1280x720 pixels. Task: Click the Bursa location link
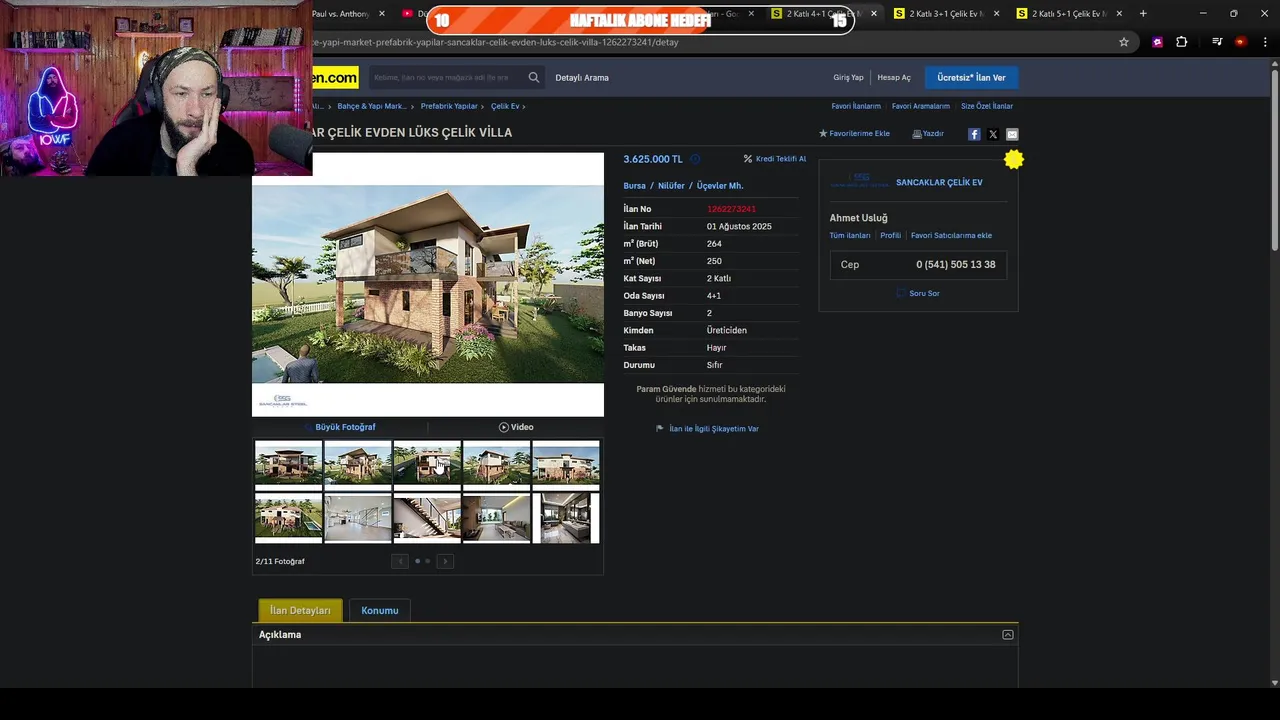click(x=634, y=186)
